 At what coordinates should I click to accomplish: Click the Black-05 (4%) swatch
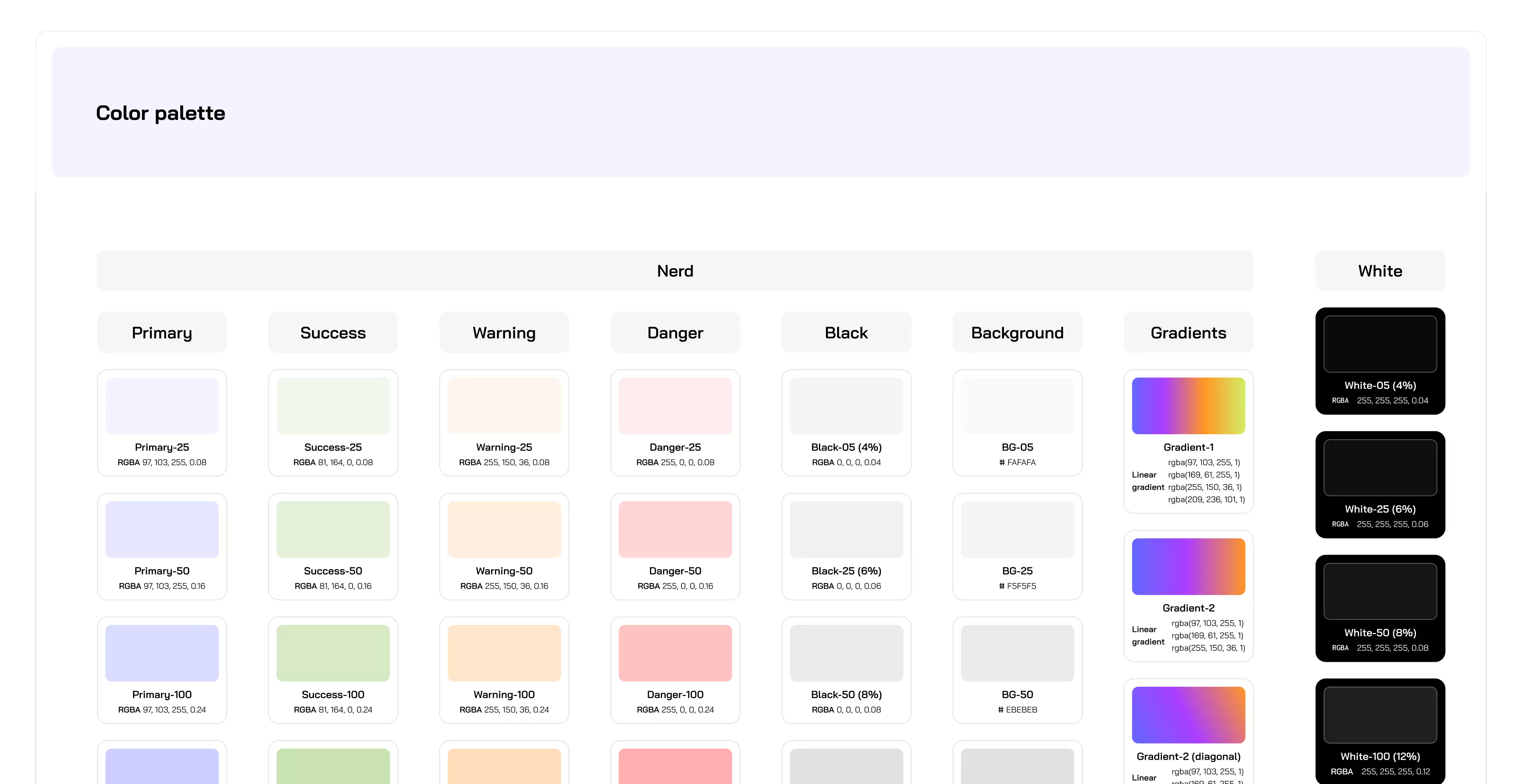point(846,405)
